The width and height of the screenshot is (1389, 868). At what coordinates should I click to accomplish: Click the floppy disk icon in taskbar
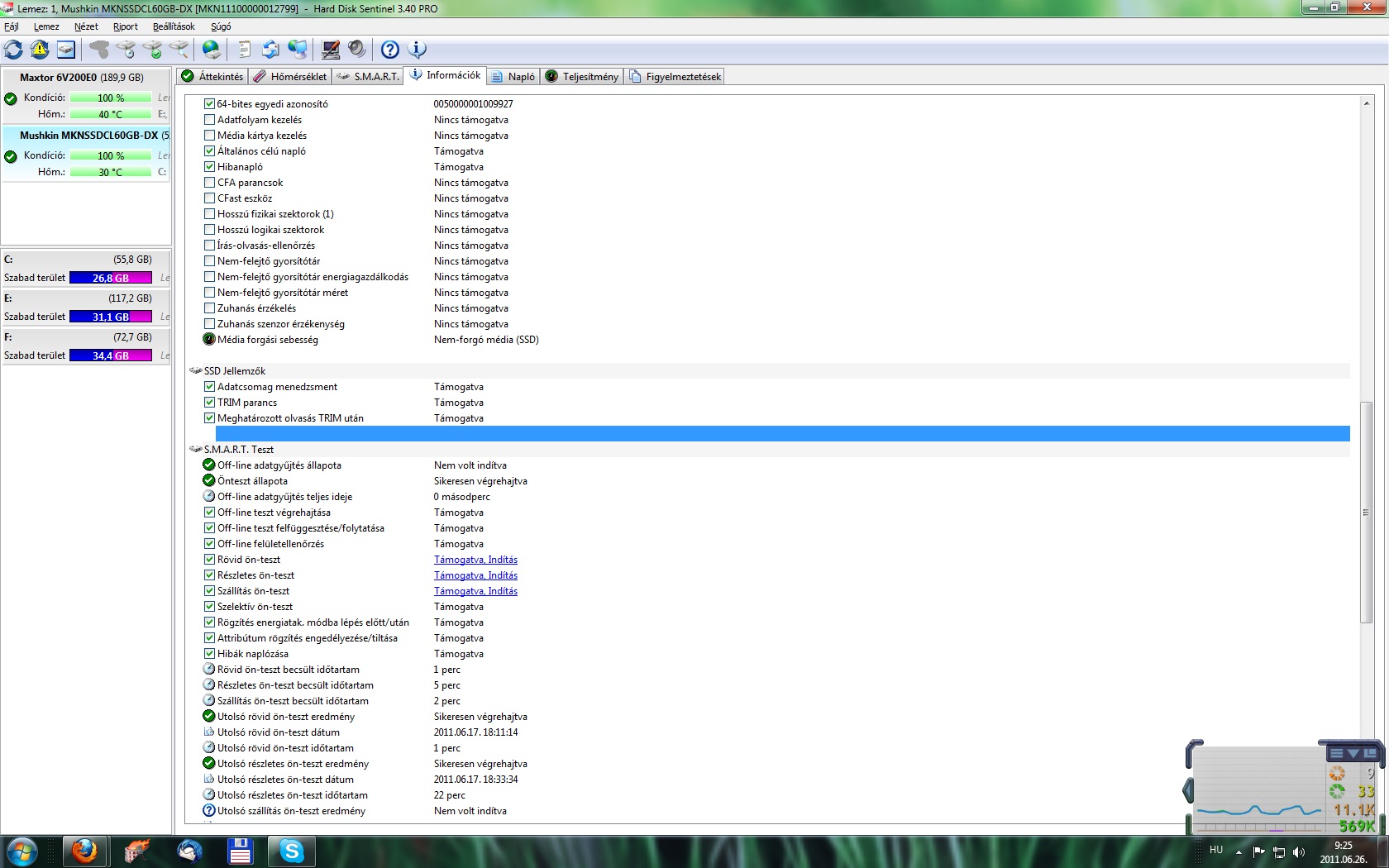coord(240,851)
